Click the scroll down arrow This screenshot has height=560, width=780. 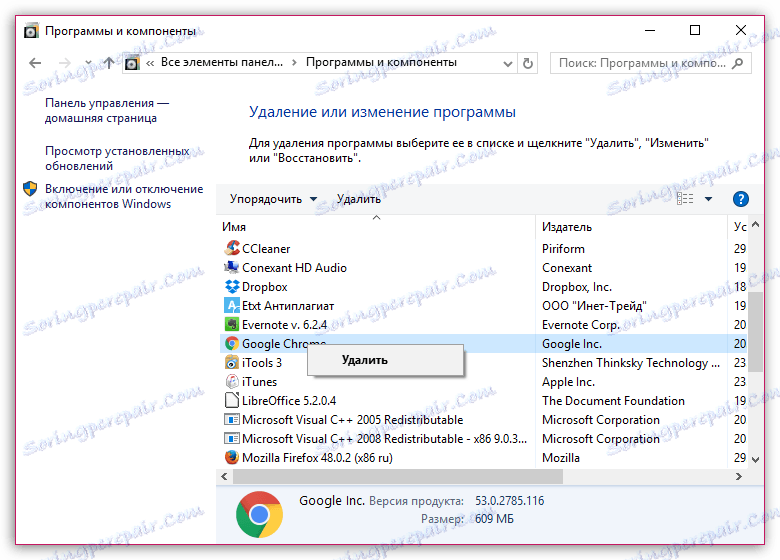coord(755,460)
